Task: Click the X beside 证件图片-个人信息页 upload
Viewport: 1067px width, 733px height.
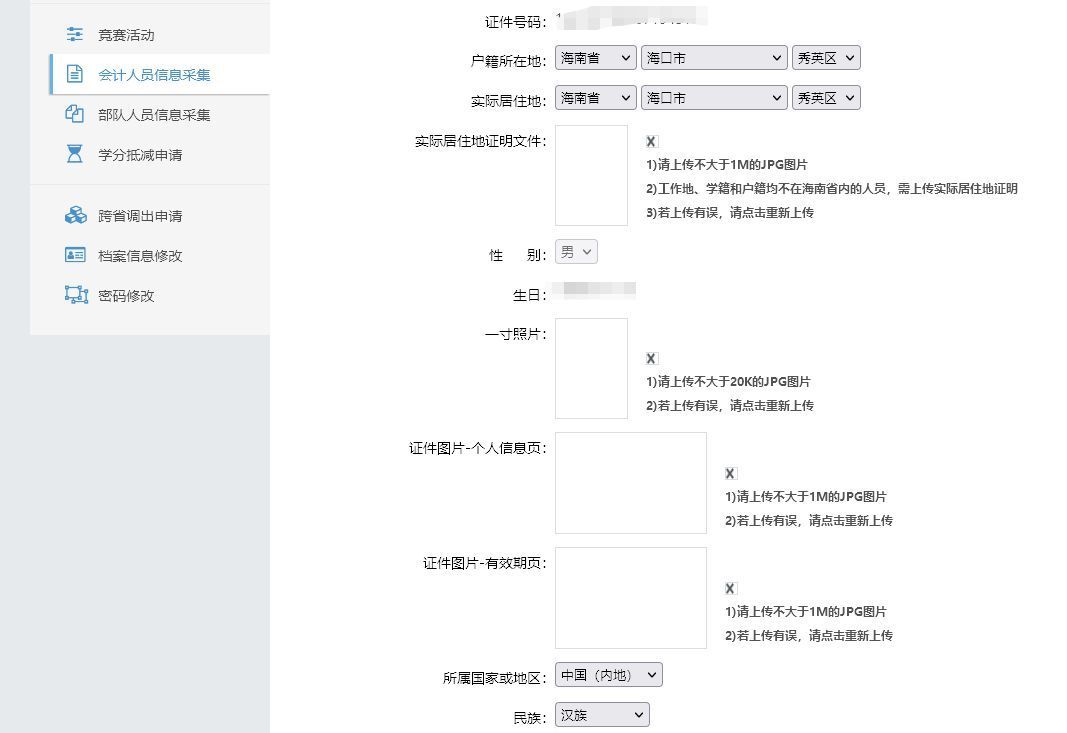Action: pyautogui.click(x=730, y=473)
